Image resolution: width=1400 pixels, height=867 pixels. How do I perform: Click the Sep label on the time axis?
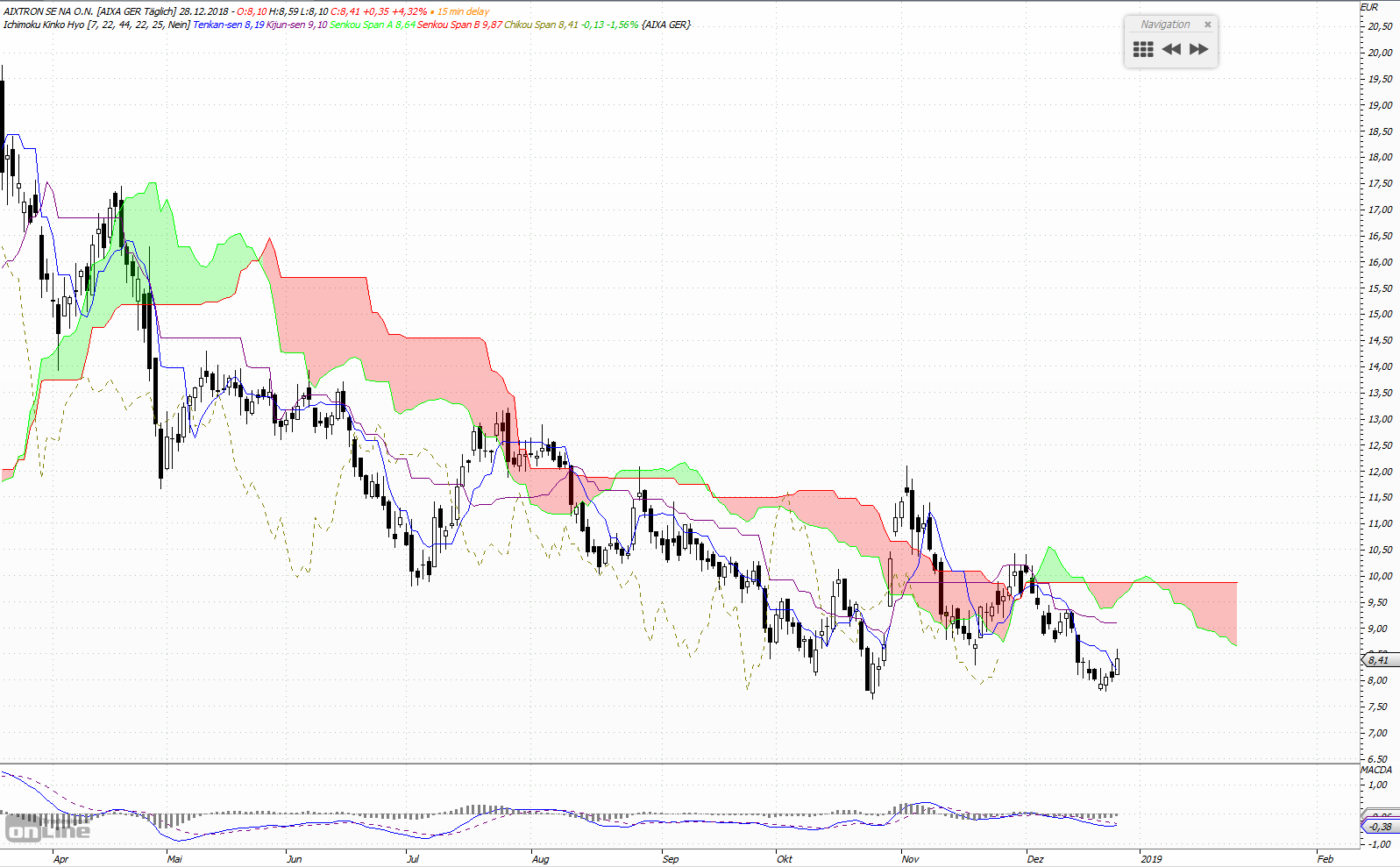pyautogui.click(x=671, y=859)
